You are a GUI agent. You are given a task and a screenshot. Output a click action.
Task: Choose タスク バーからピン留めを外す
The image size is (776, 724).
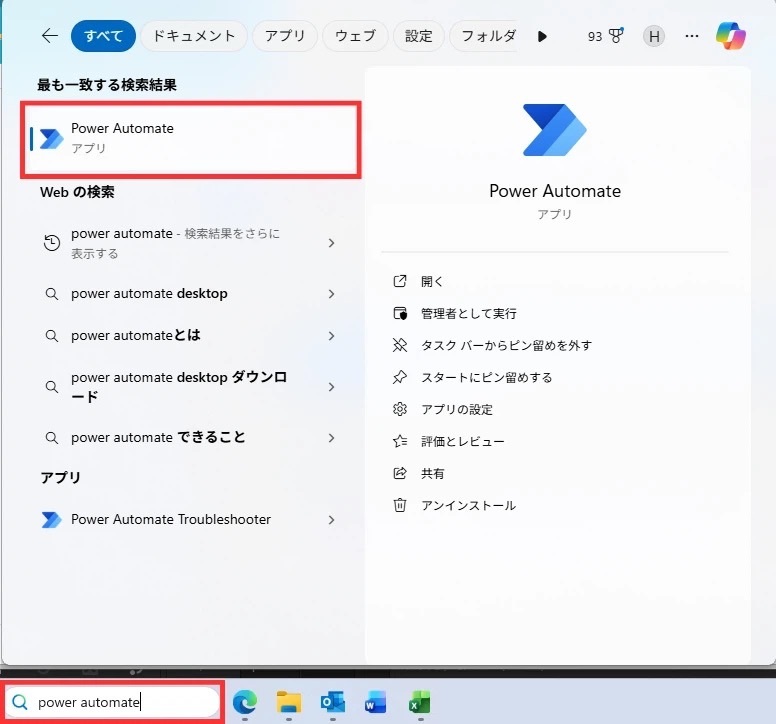(x=506, y=345)
